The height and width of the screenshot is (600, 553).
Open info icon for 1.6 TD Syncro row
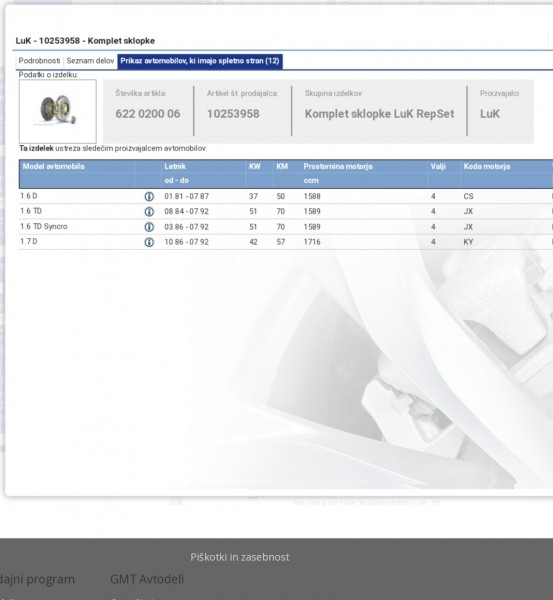click(149, 227)
